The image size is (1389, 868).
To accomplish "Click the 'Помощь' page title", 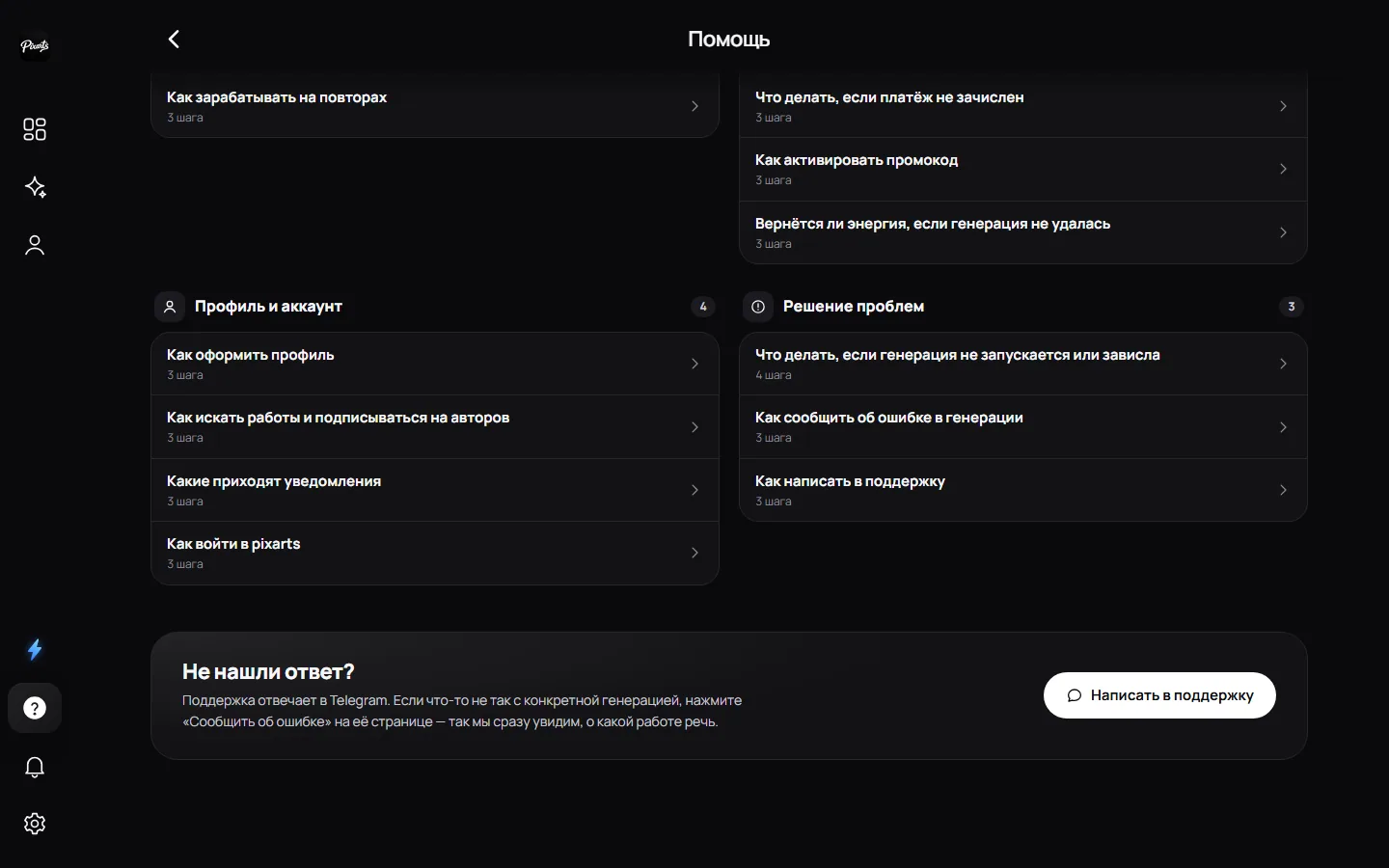I will pyautogui.click(x=729, y=40).
